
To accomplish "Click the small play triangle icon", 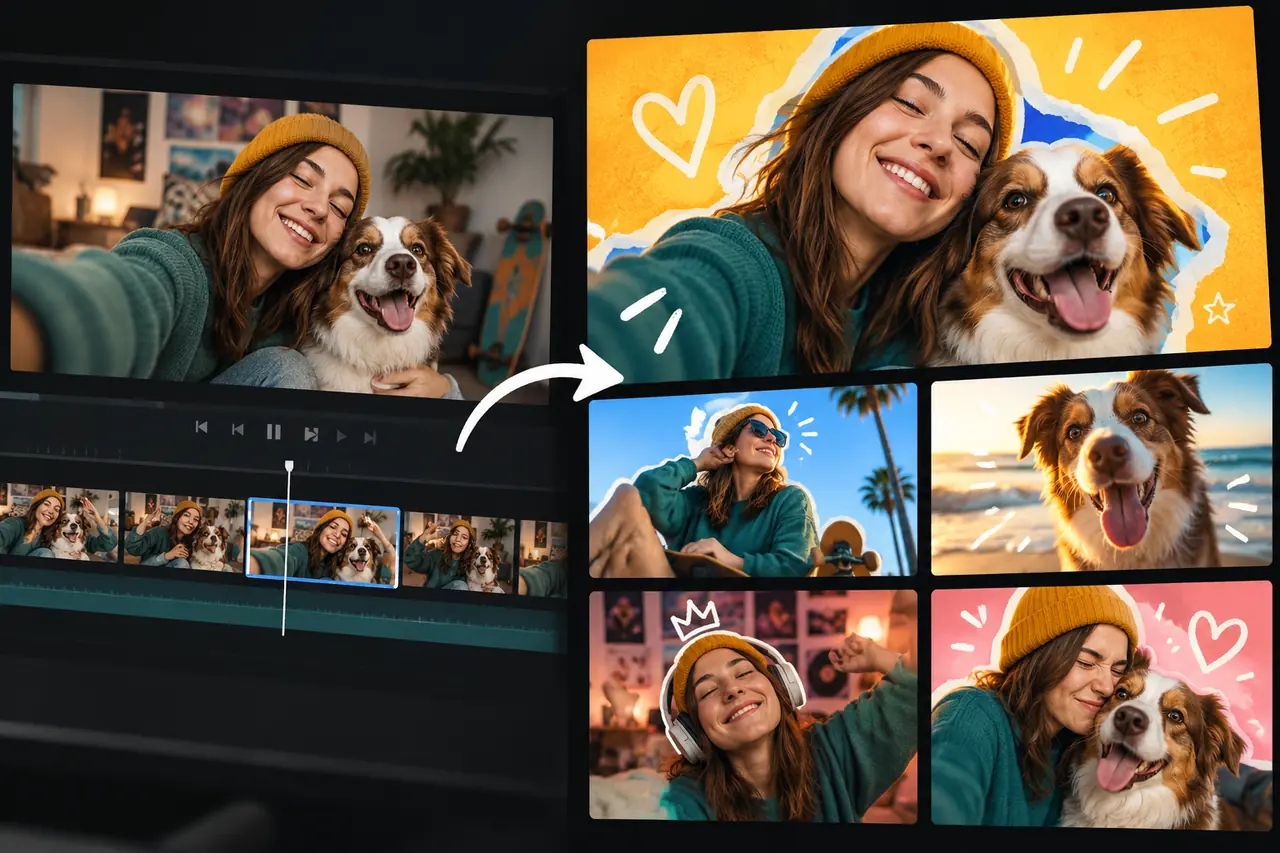I will pos(341,436).
